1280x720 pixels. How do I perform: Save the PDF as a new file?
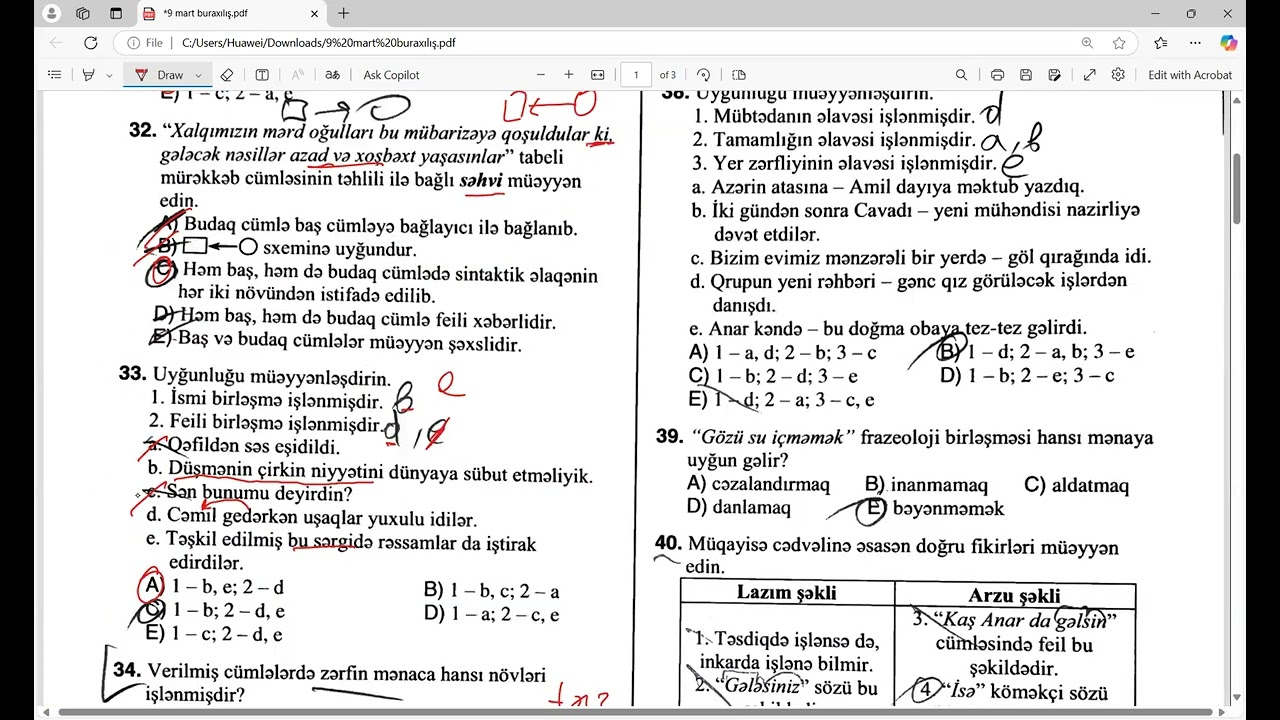pos(1055,75)
